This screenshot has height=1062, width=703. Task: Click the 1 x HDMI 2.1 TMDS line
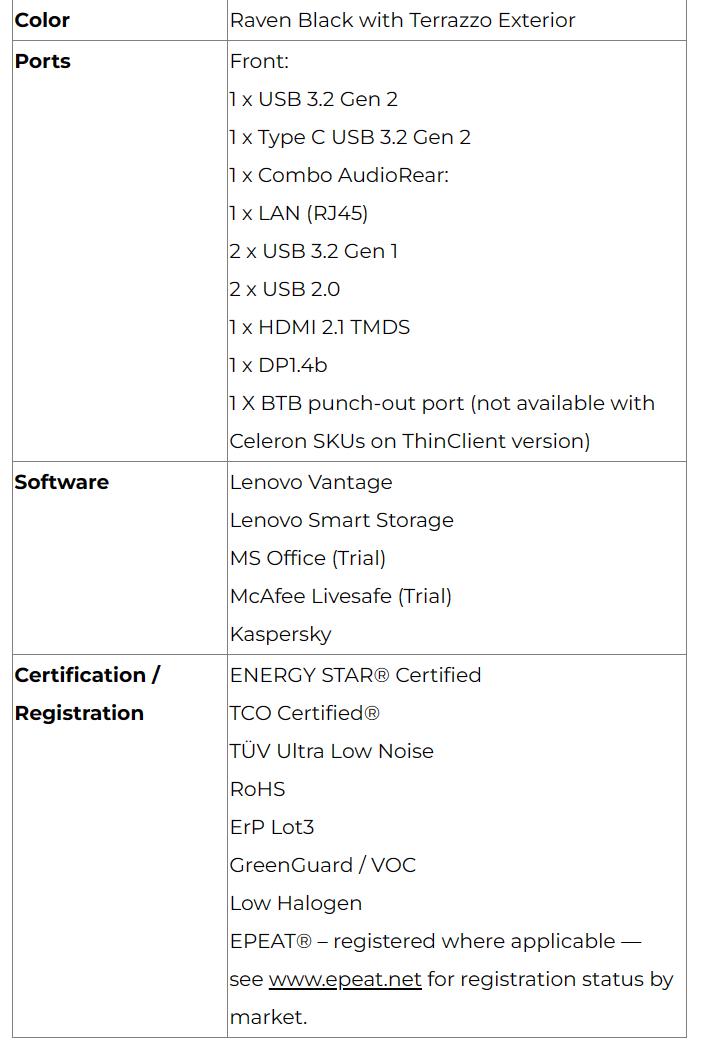click(x=320, y=327)
